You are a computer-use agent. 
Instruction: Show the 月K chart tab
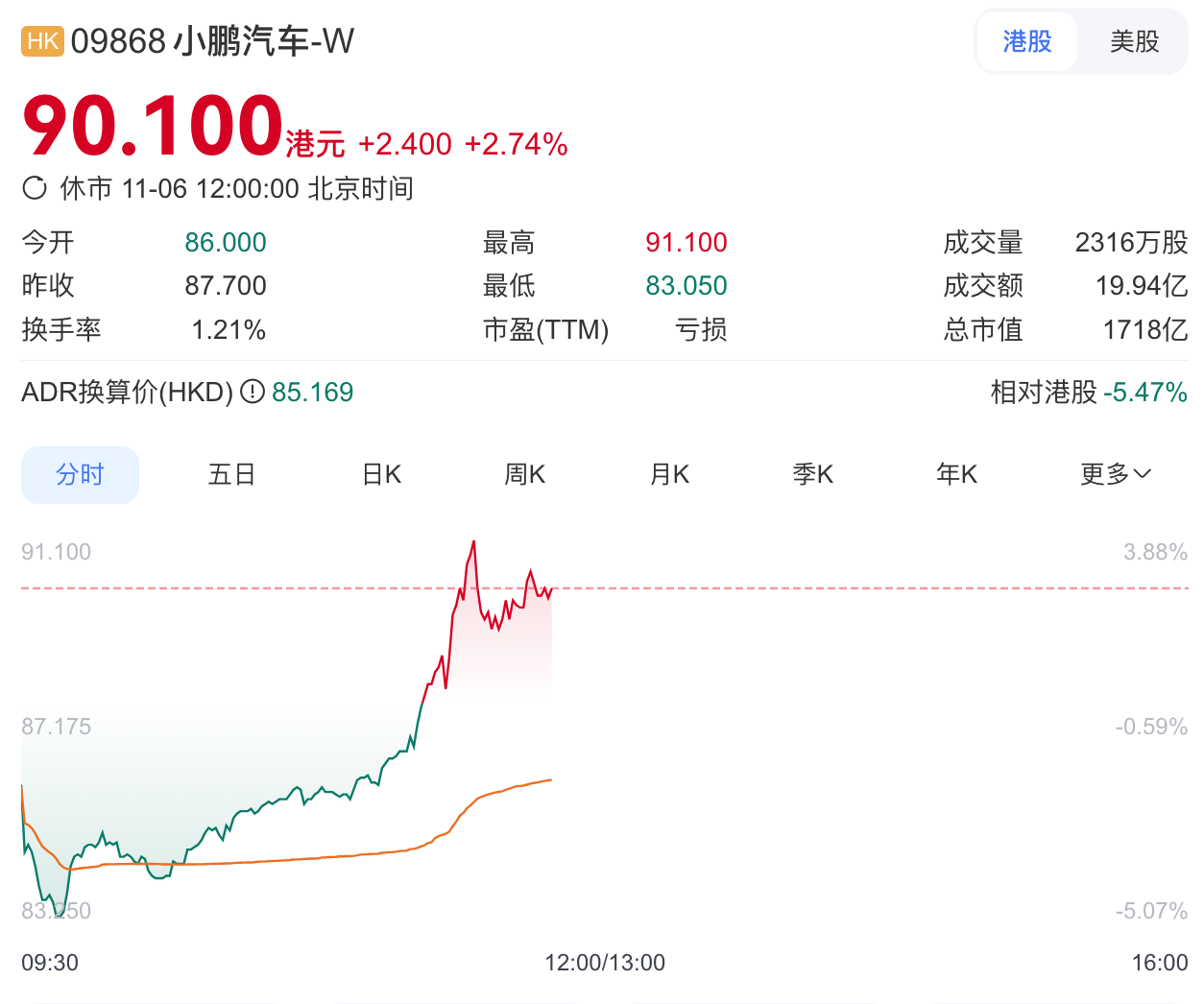tap(669, 474)
